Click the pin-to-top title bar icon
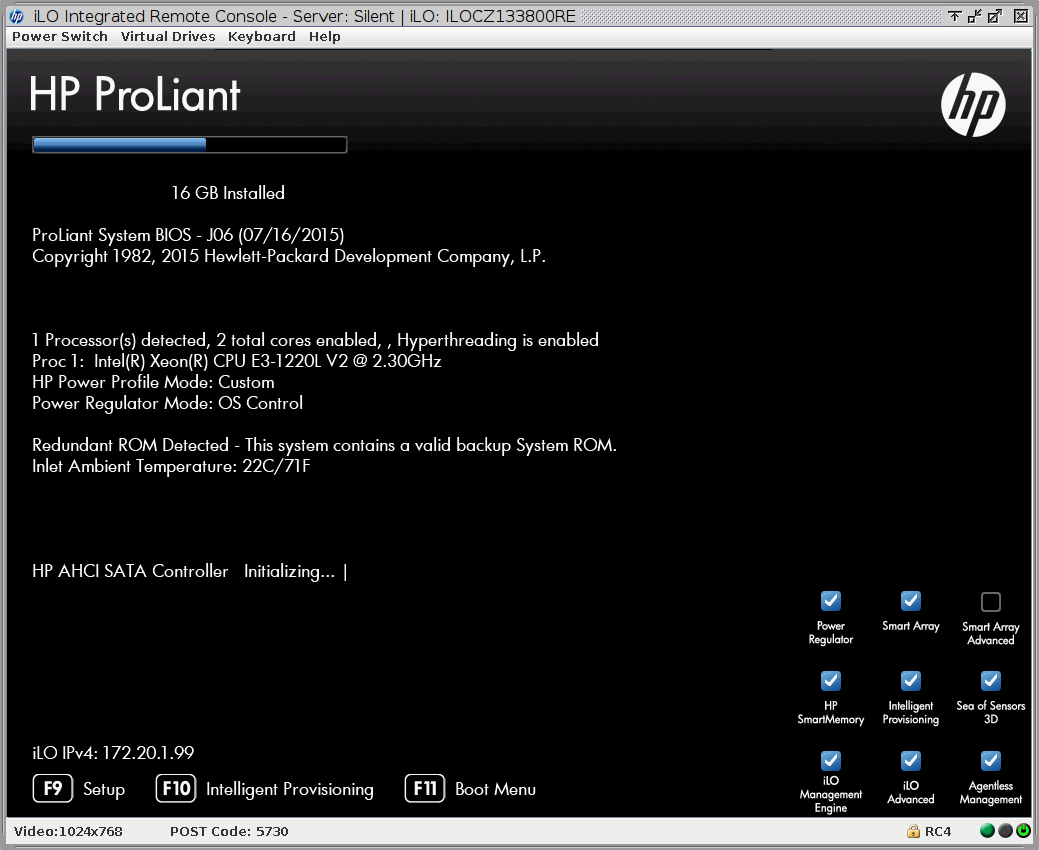The height and width of the screenshot is (850, 1039). [x=954, y=16]
